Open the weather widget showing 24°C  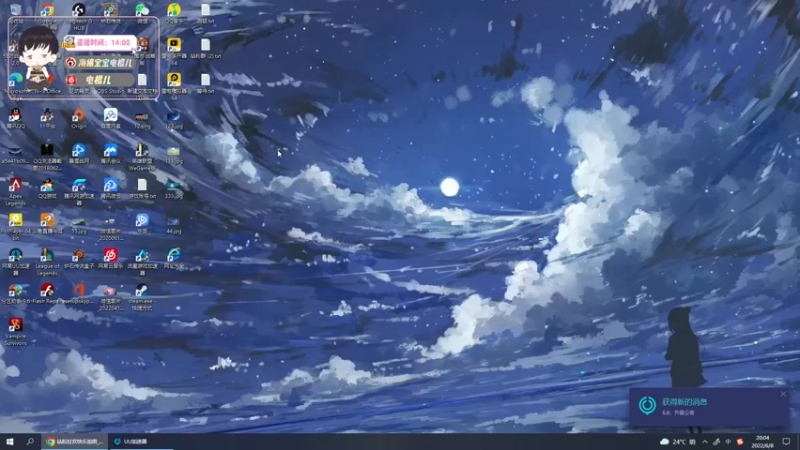click(x=678, y=442)
